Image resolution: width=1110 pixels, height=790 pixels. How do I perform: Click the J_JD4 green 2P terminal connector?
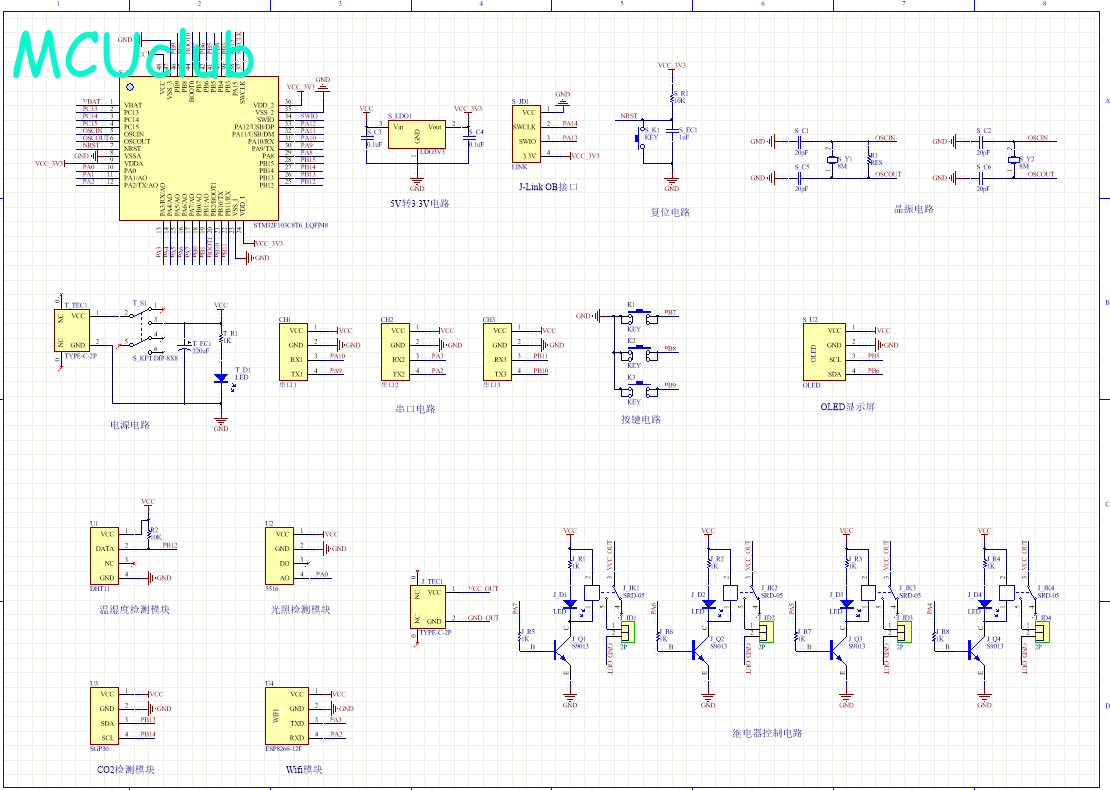coord(1043,632)
